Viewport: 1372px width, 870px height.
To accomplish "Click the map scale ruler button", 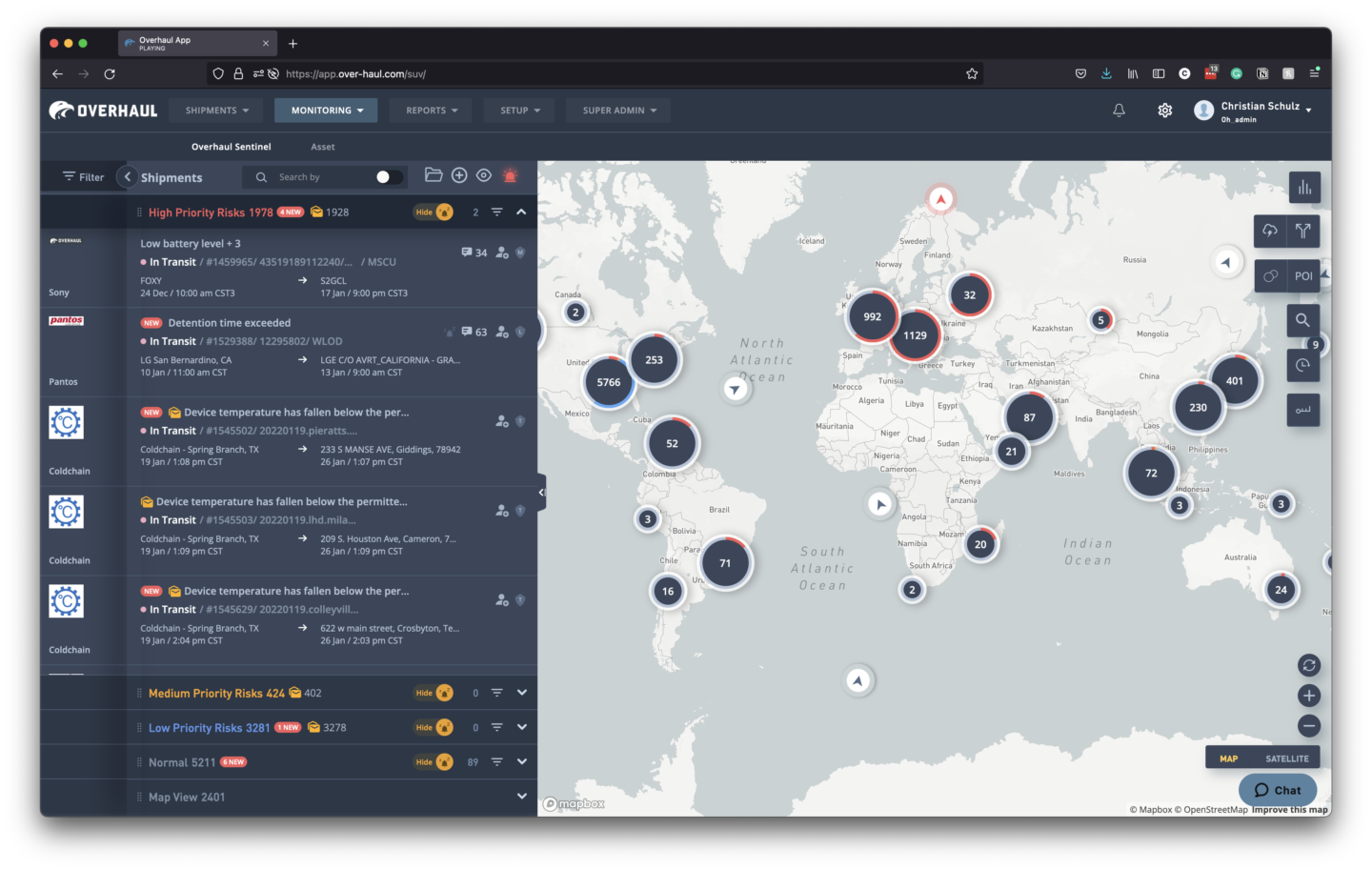I will pos(1302,410).
